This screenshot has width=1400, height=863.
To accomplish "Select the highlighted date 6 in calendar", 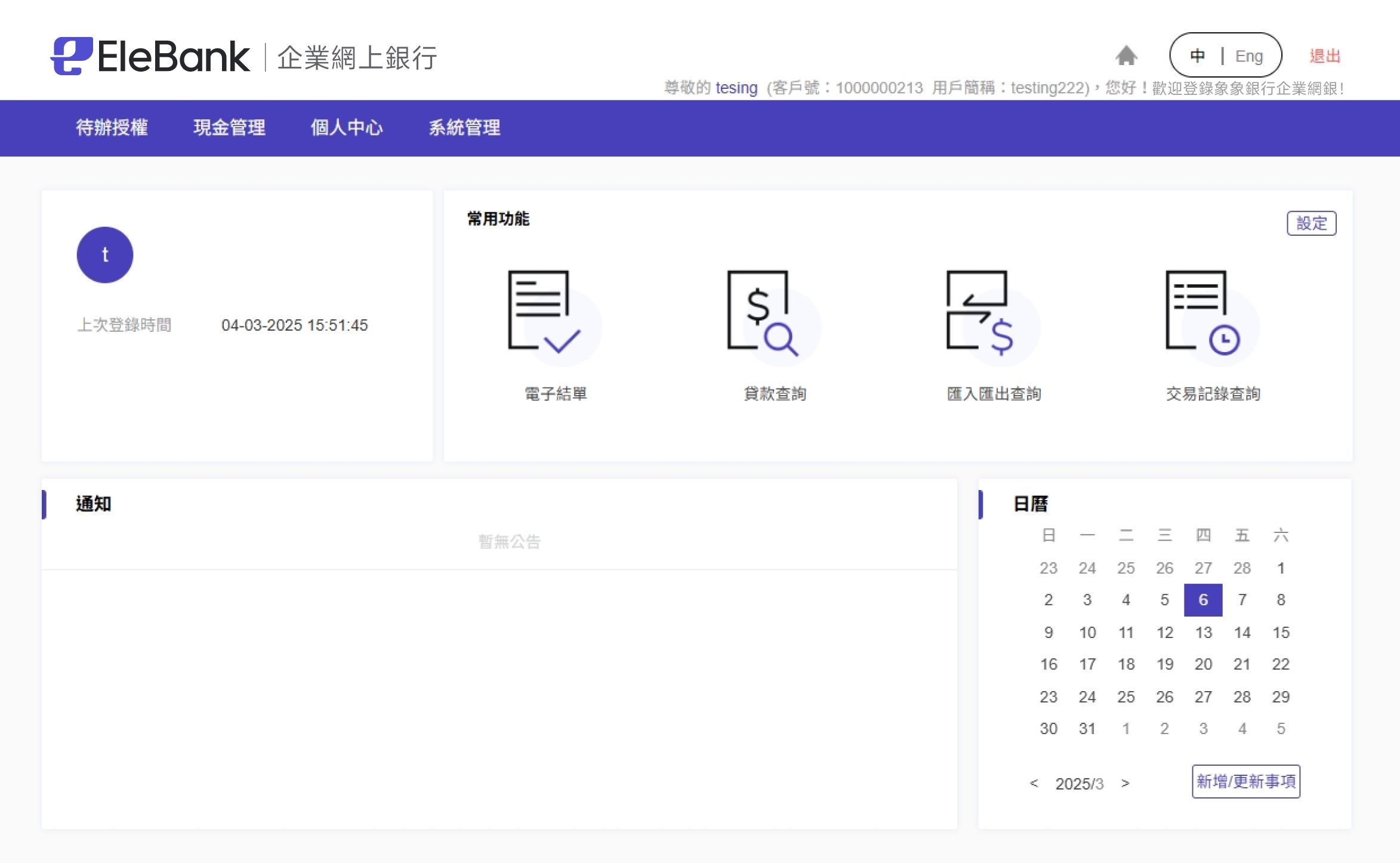I will [x=1202, y=600].
